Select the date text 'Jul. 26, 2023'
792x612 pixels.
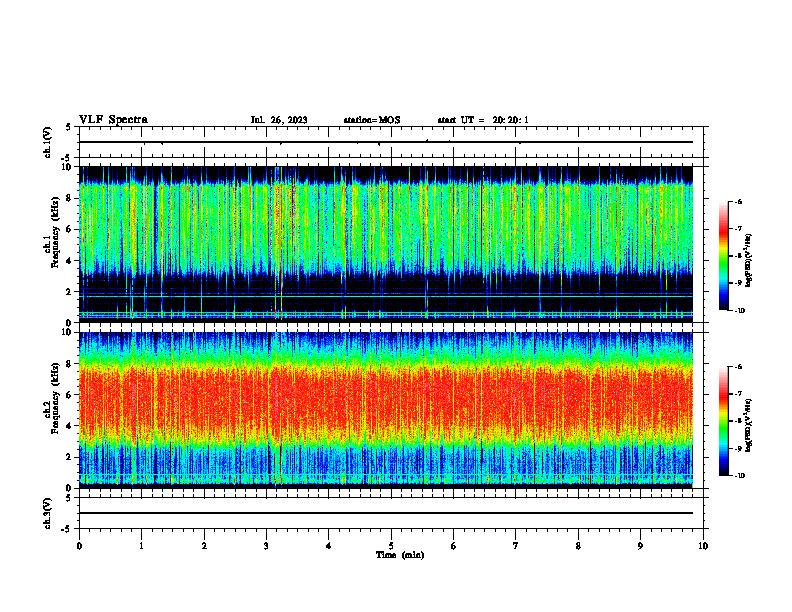coord(279,120)
